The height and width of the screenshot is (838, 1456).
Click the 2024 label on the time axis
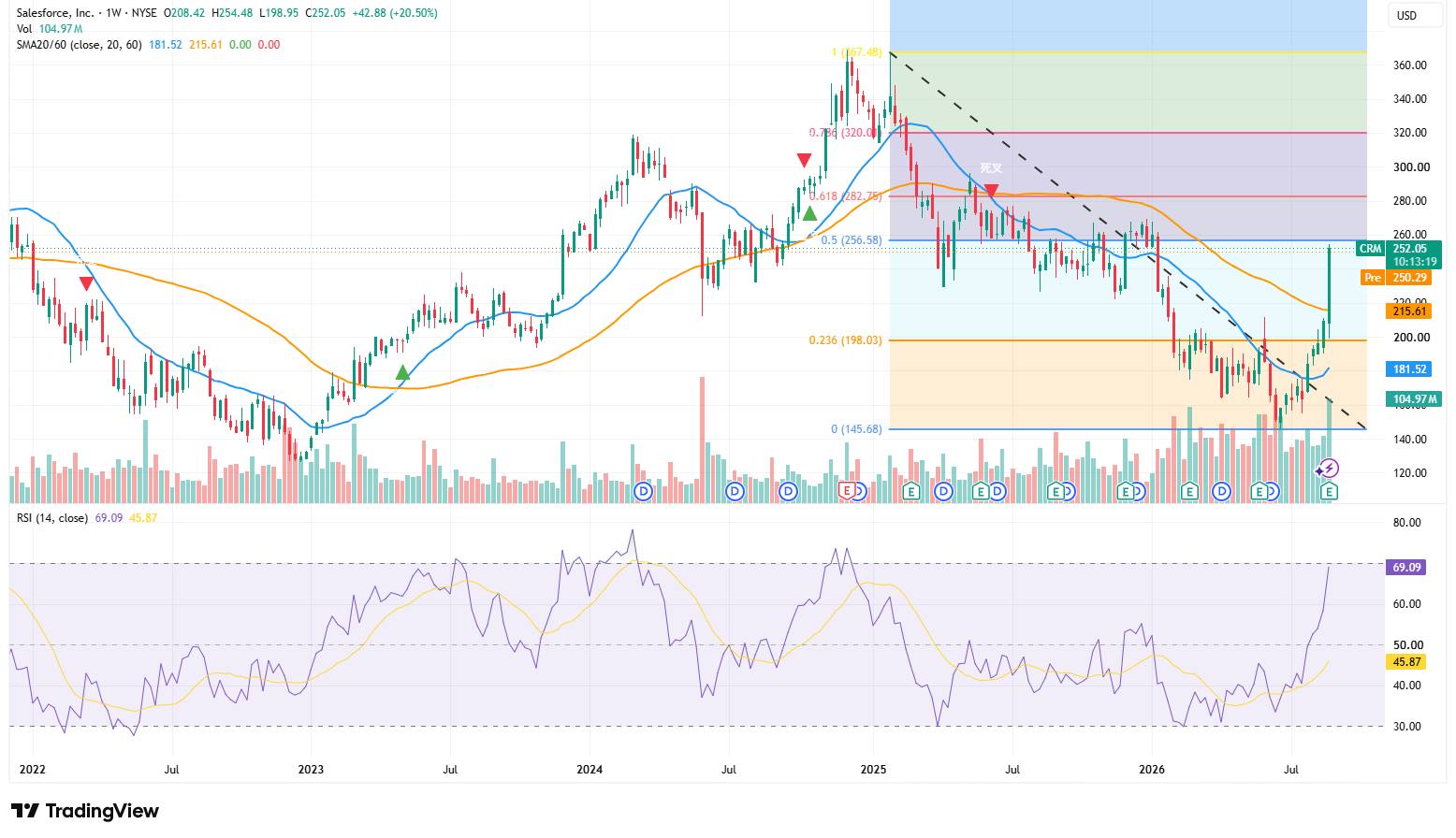coord(590,770)
